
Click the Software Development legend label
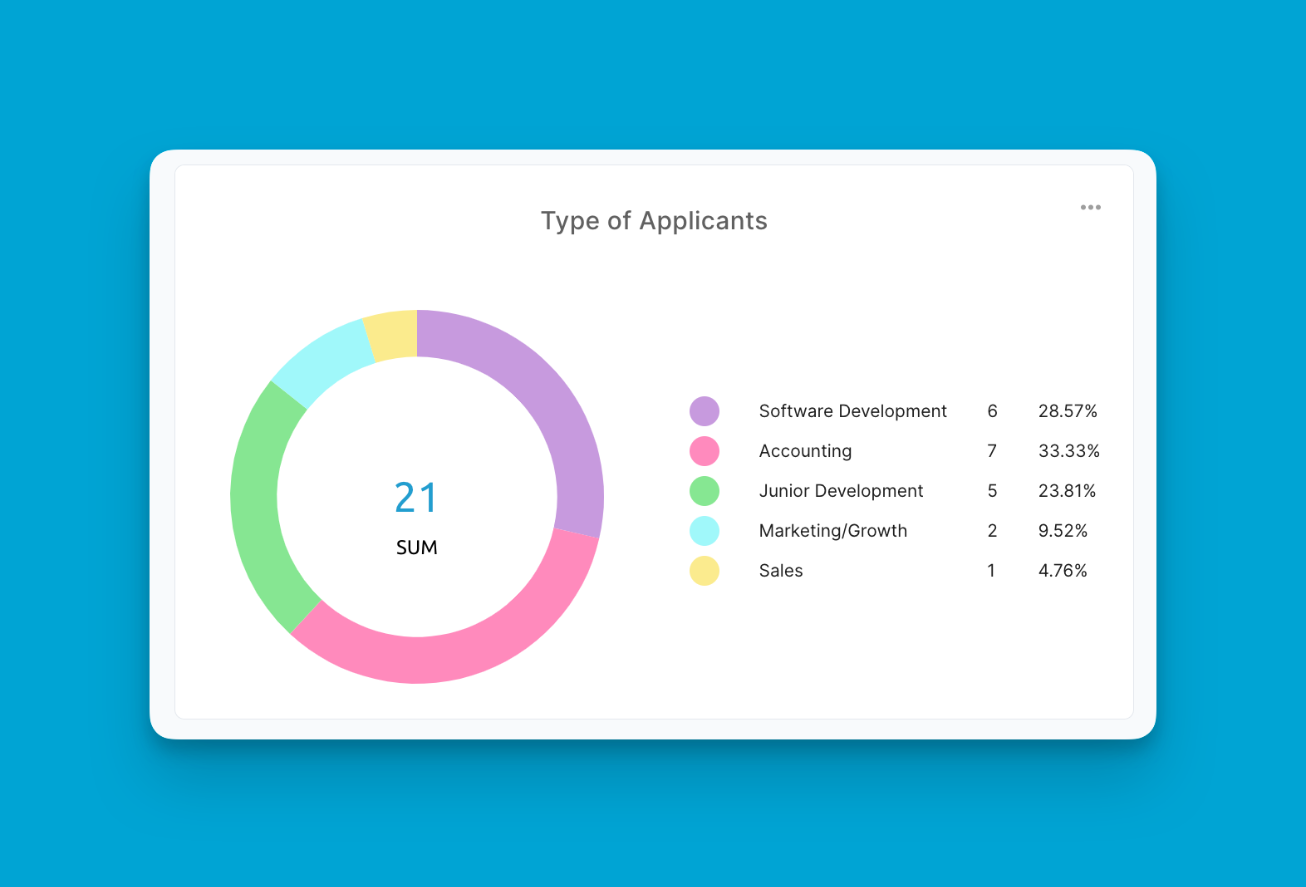coord(853,411)
